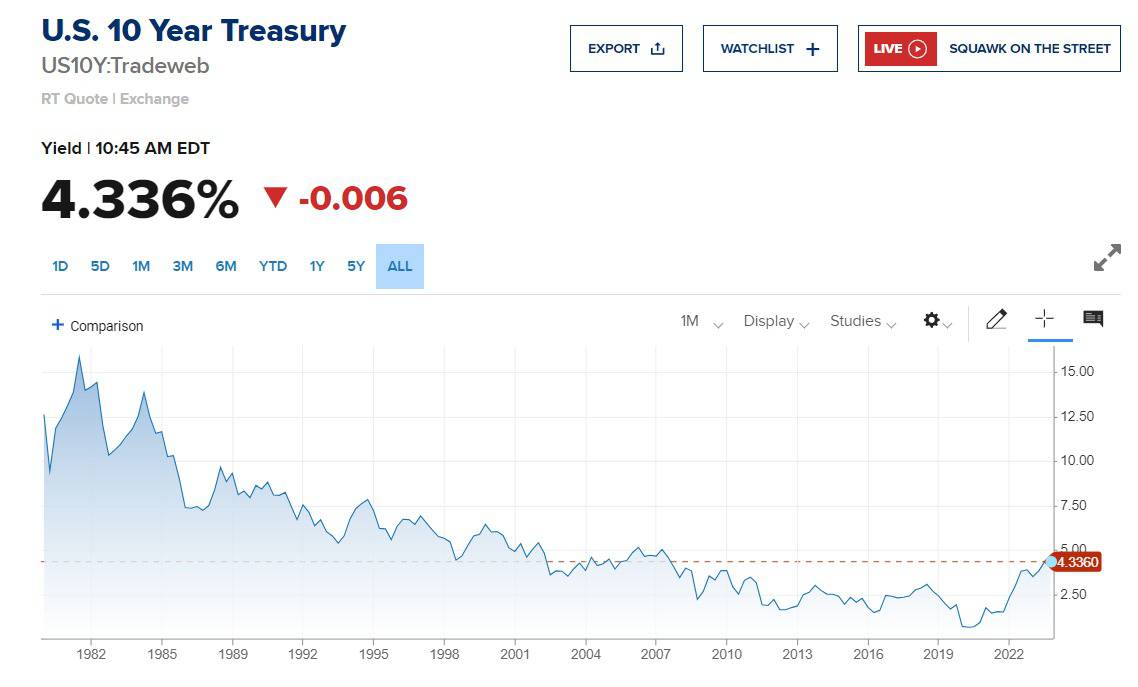Click the 4.3360 price label tag
Viewport: 1138px width, 687px height.
pos(1077,562)
